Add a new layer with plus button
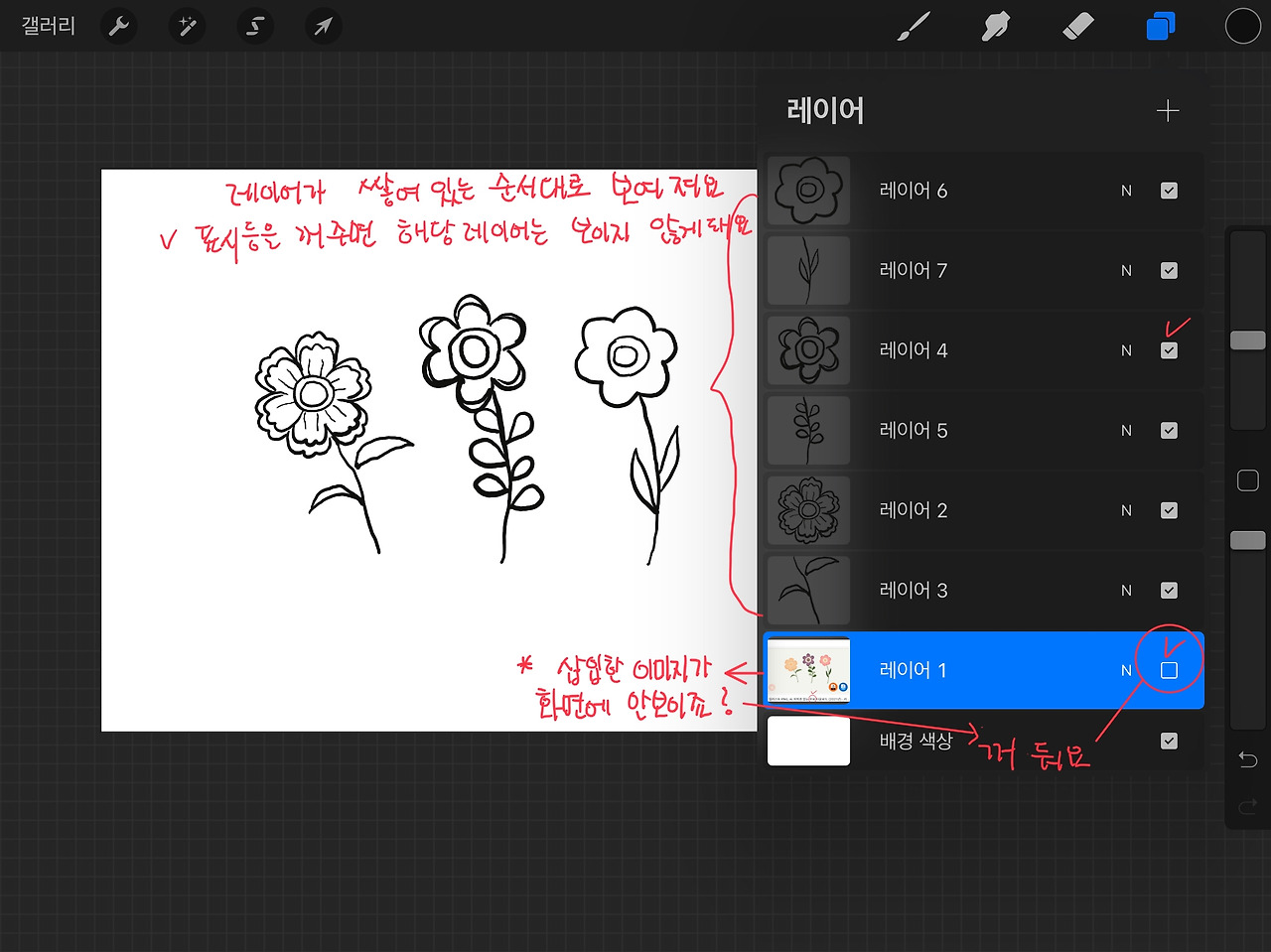Screen dimensions: 1271x952 point(1168,110)
